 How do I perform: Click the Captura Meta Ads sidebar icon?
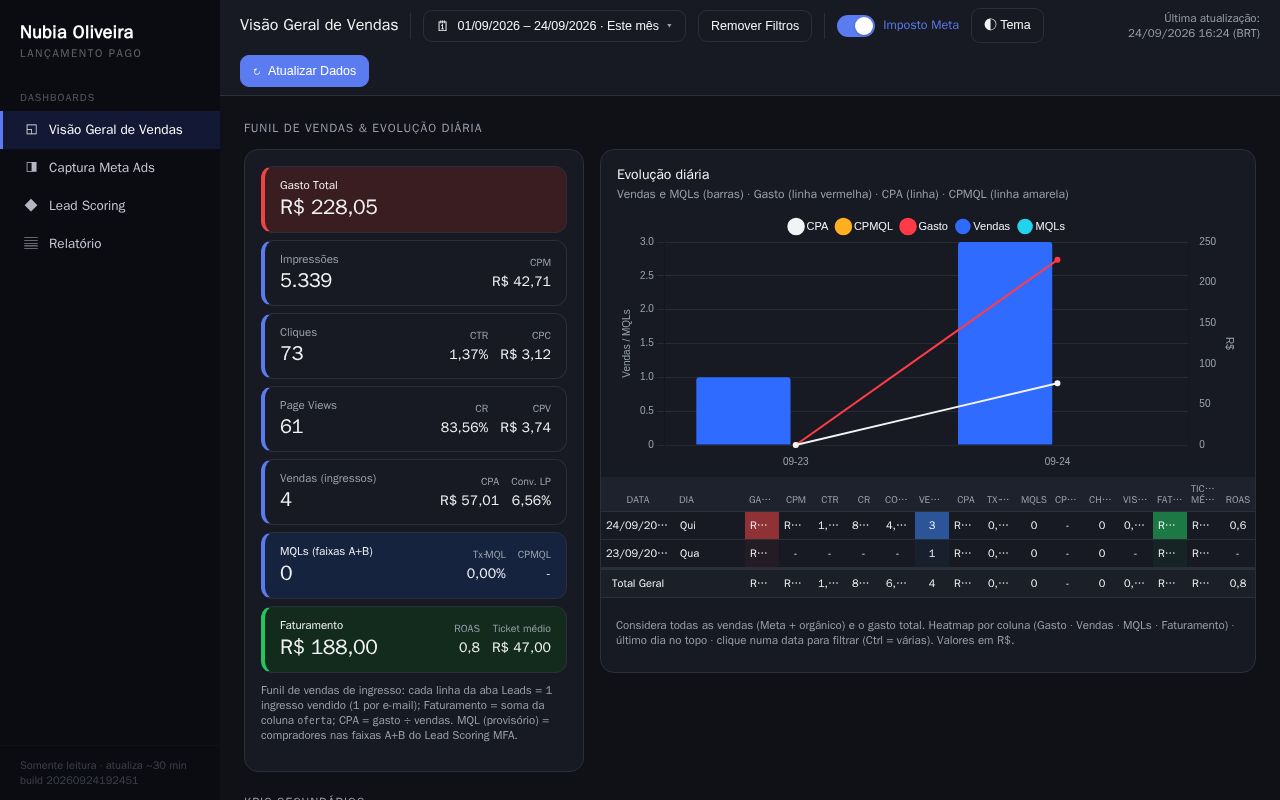tap(31, 167)
